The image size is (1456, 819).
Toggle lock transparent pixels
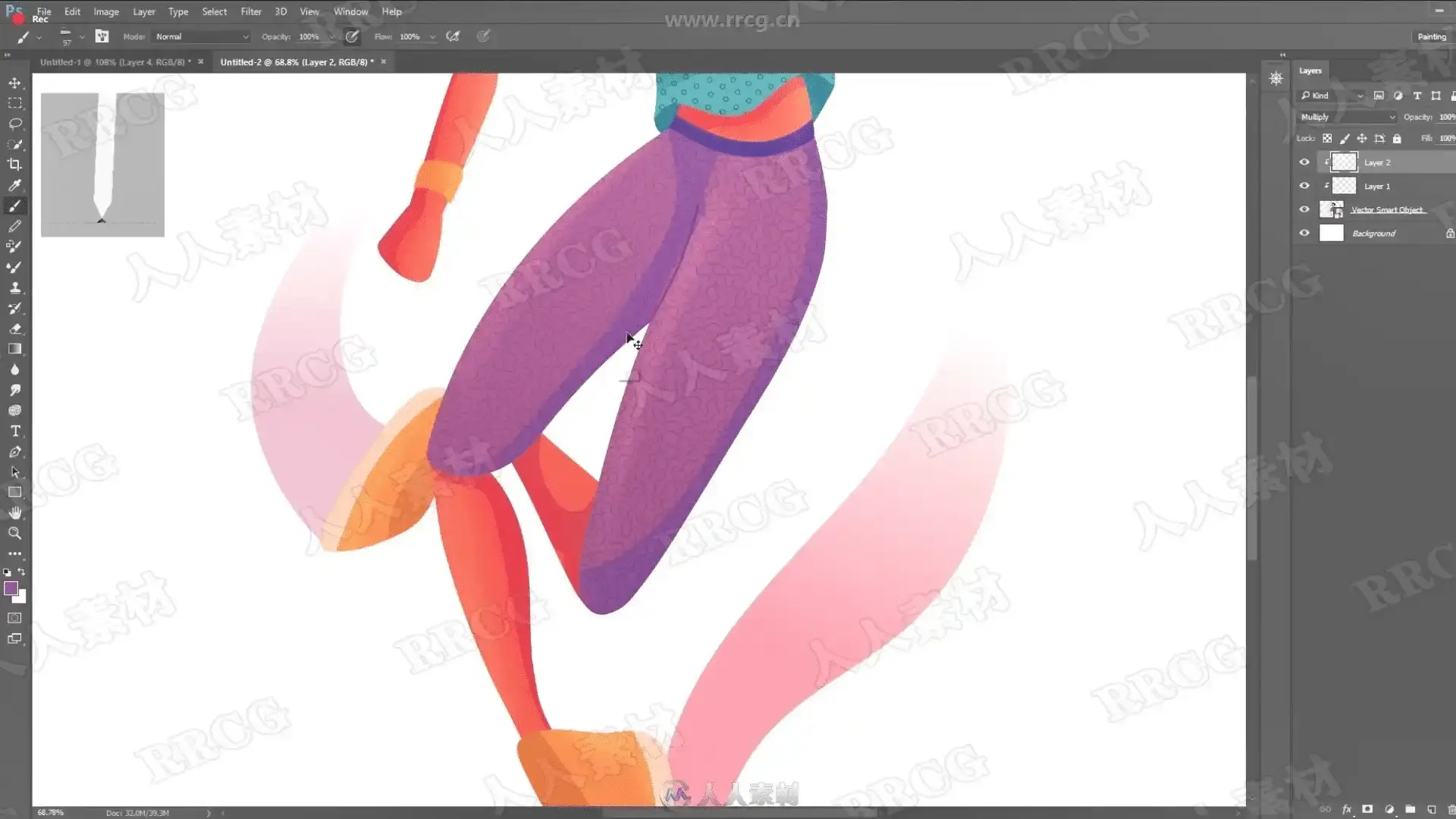(x=1327, y=138)
